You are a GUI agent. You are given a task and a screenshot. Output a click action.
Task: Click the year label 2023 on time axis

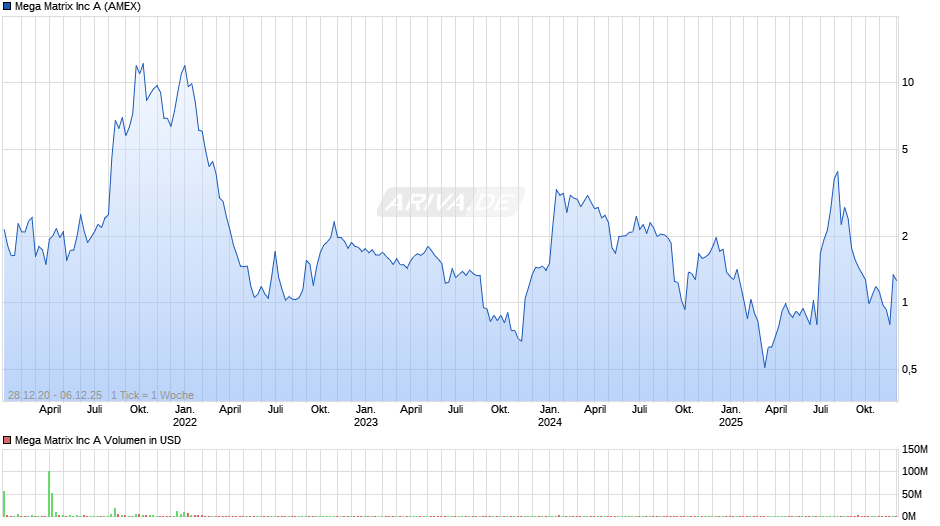tap(366, 422)
